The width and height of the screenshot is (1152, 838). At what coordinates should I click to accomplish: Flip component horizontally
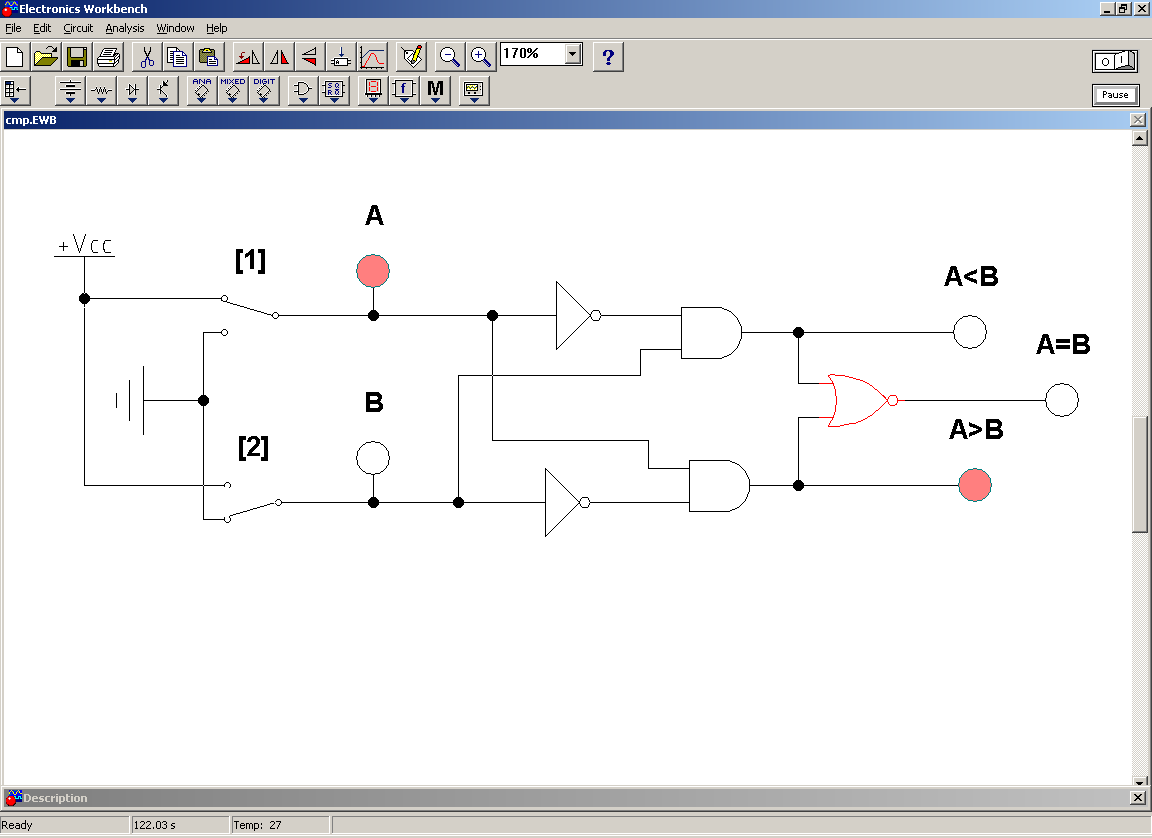coord(279,57)
